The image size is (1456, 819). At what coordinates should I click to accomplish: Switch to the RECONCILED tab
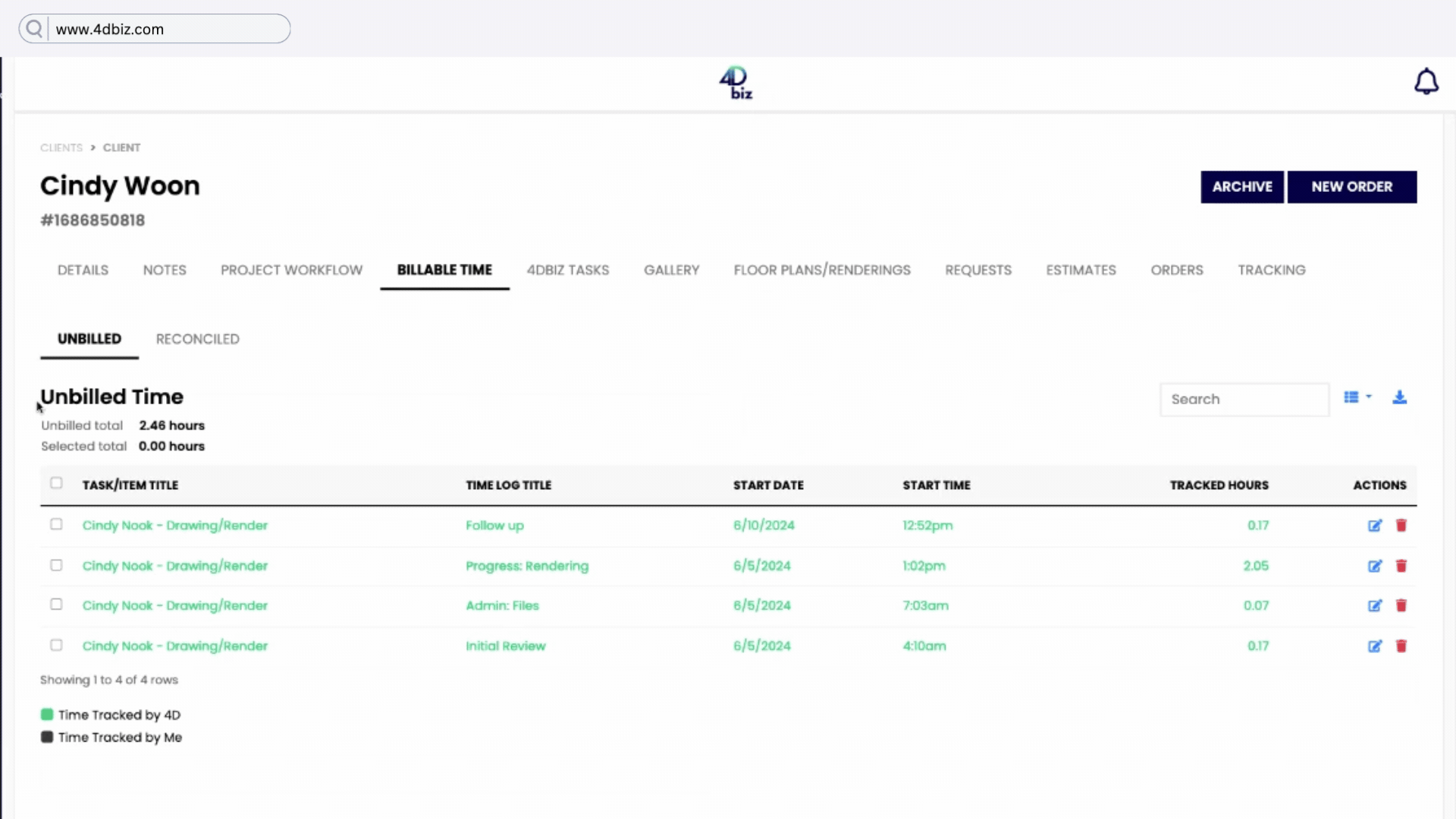tap(197, 339)
